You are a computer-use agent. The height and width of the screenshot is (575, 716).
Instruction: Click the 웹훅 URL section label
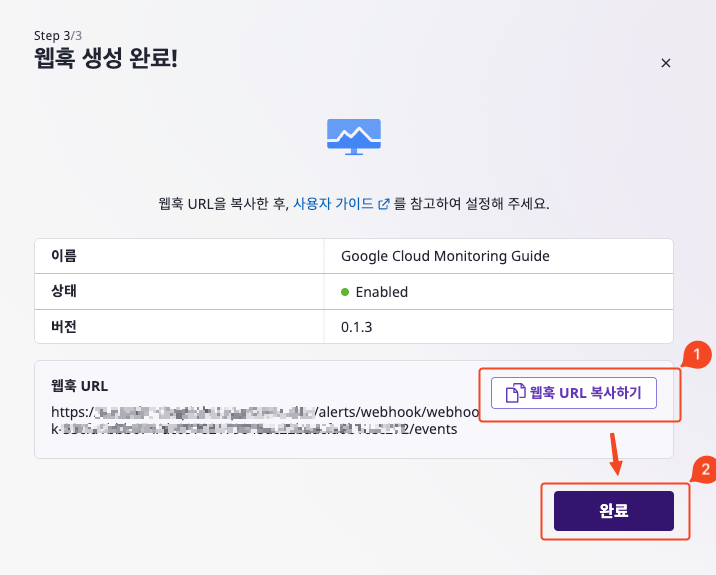point(79,386)
